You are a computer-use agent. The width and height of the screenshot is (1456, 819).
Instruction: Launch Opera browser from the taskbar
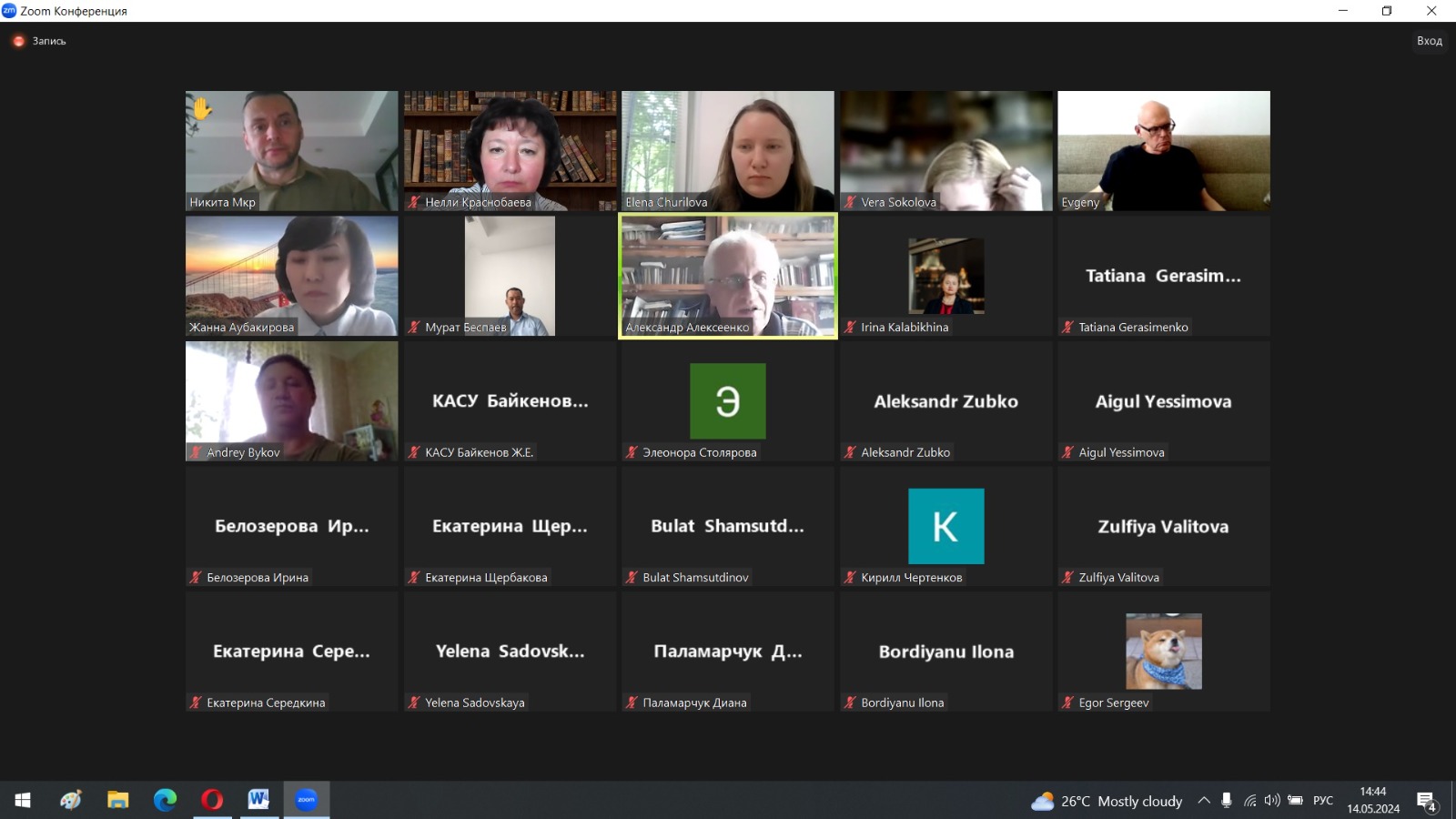pyautogui.click(x=212, y=800)
